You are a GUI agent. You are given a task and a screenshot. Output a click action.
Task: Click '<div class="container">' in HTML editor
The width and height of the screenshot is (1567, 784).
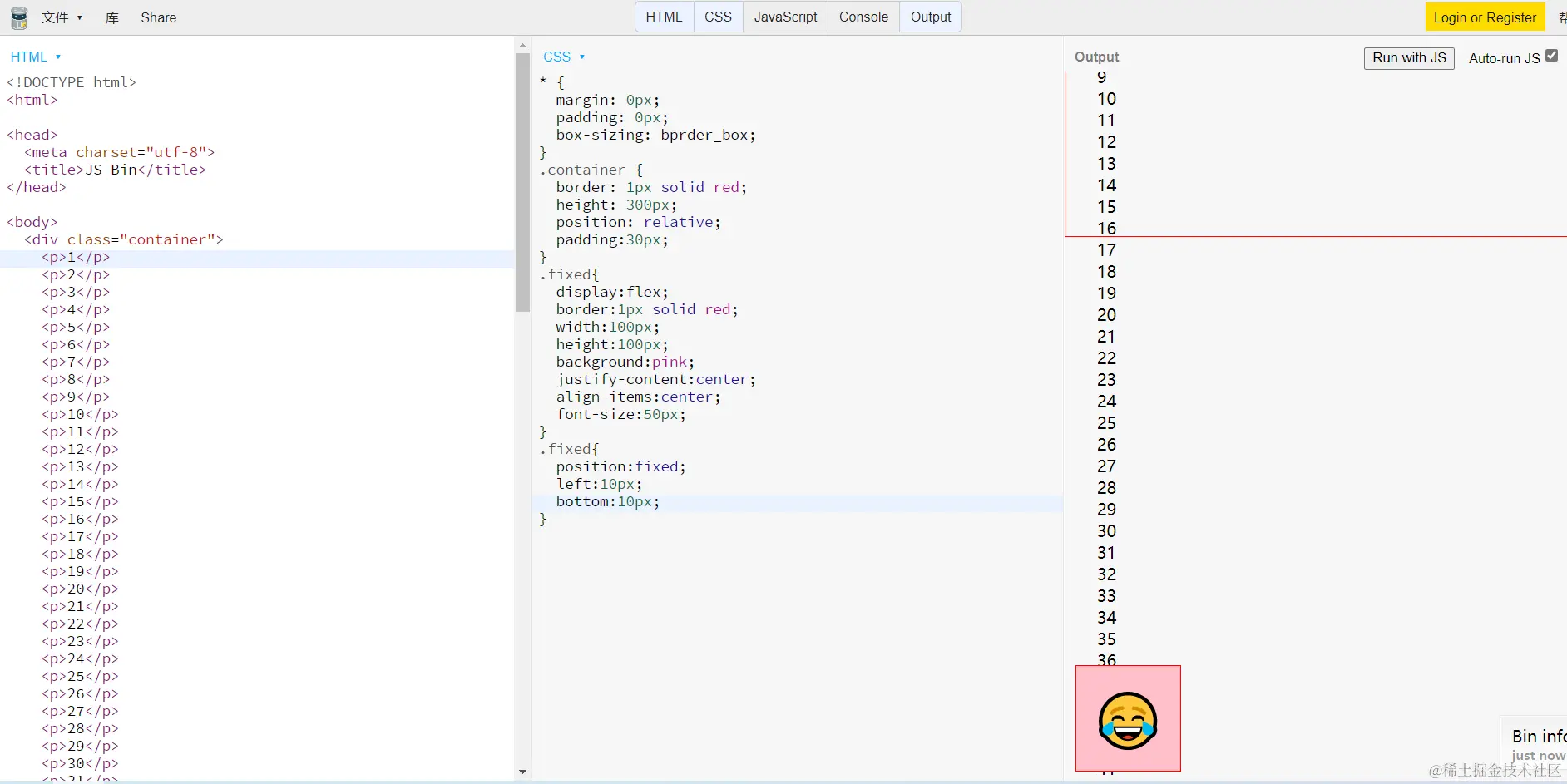[124, 240]
